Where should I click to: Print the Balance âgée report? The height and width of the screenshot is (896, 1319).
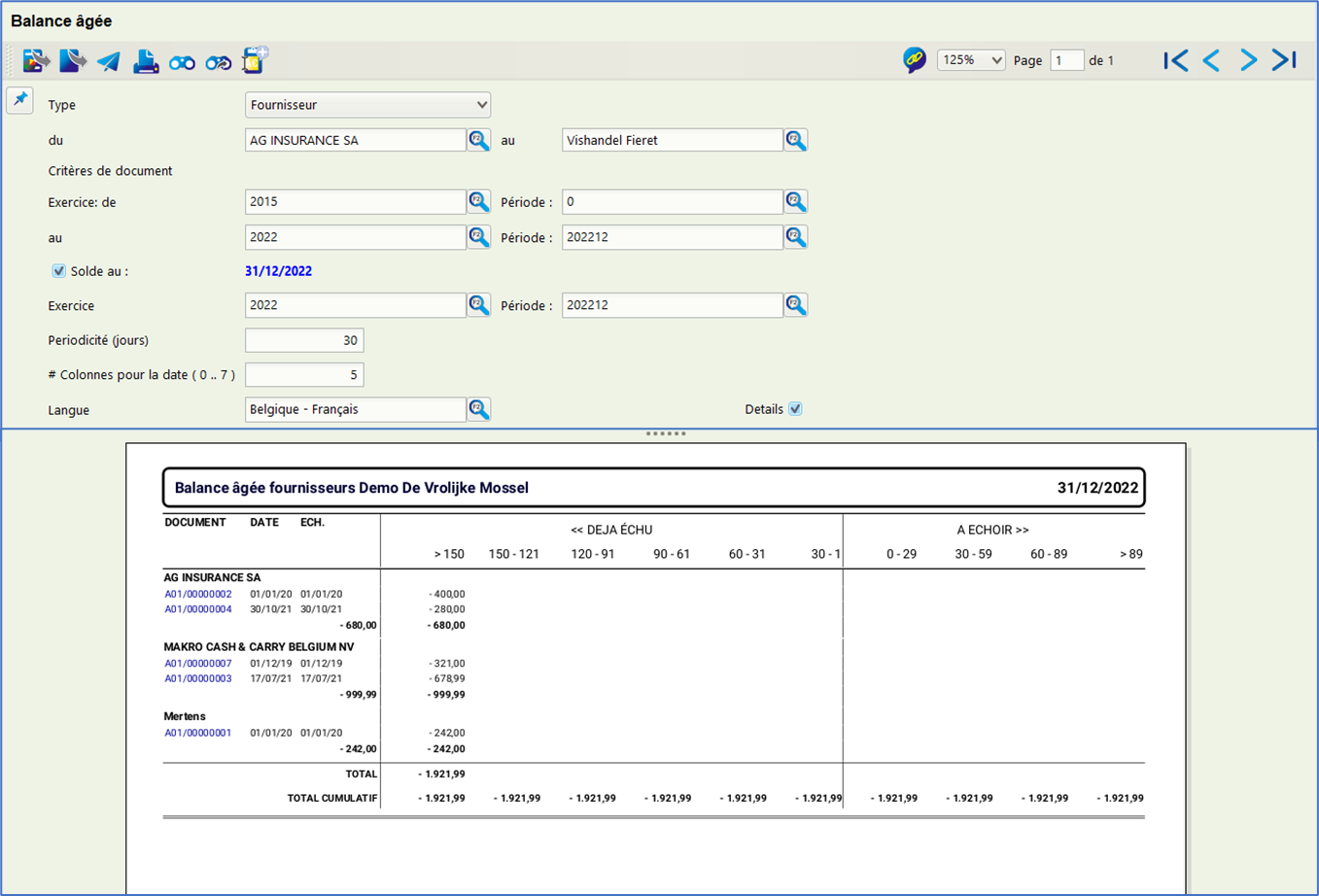coord(146,61)
